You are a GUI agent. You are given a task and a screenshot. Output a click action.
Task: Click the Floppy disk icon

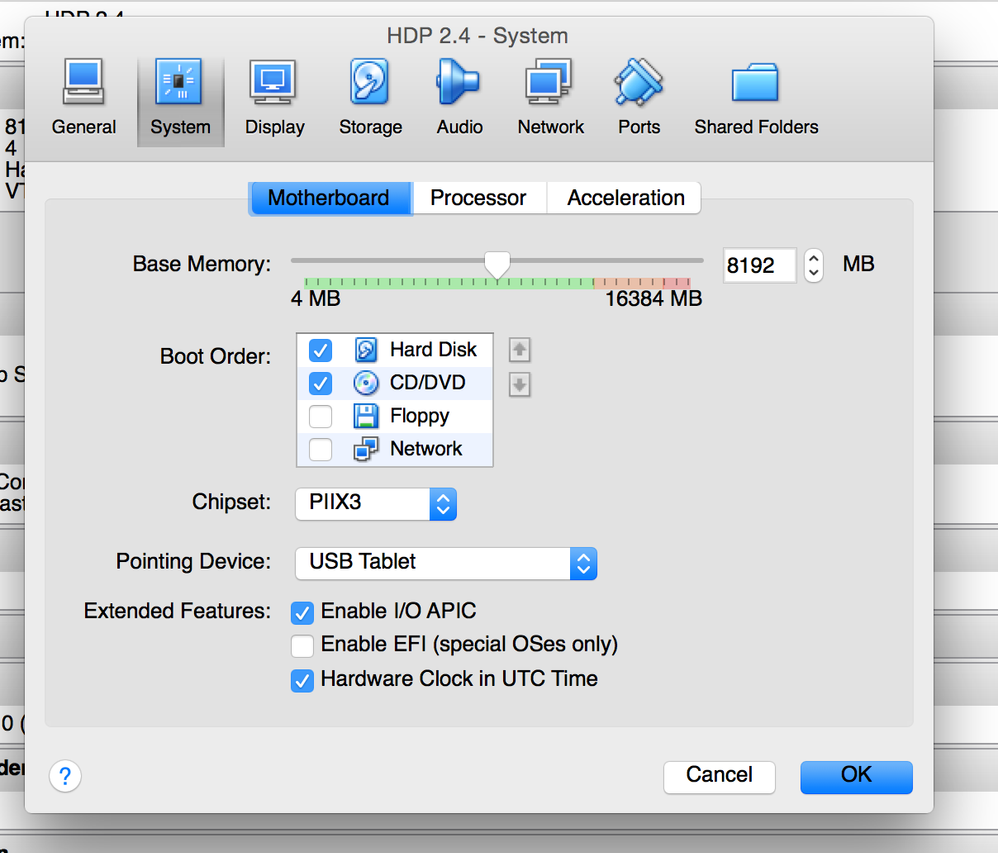pos(366,416)
